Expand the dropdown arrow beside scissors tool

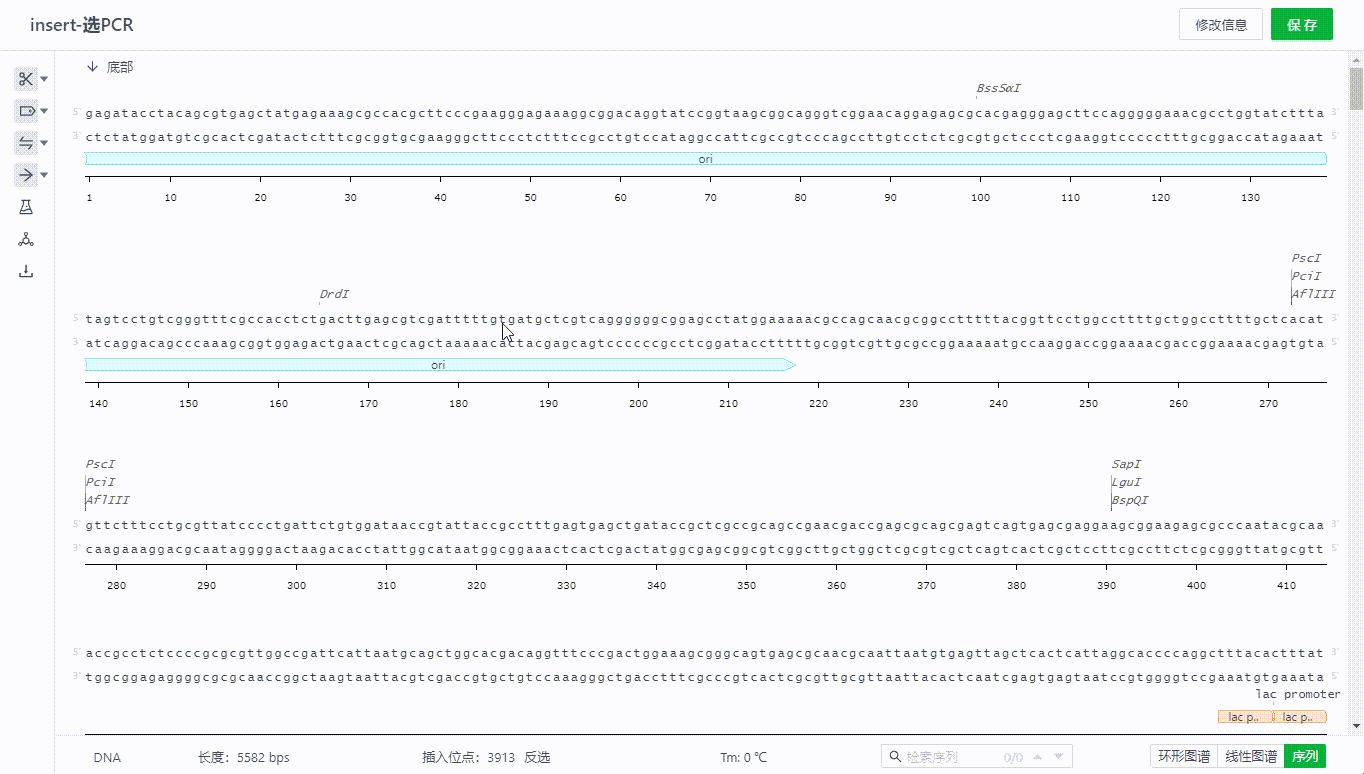44,80
